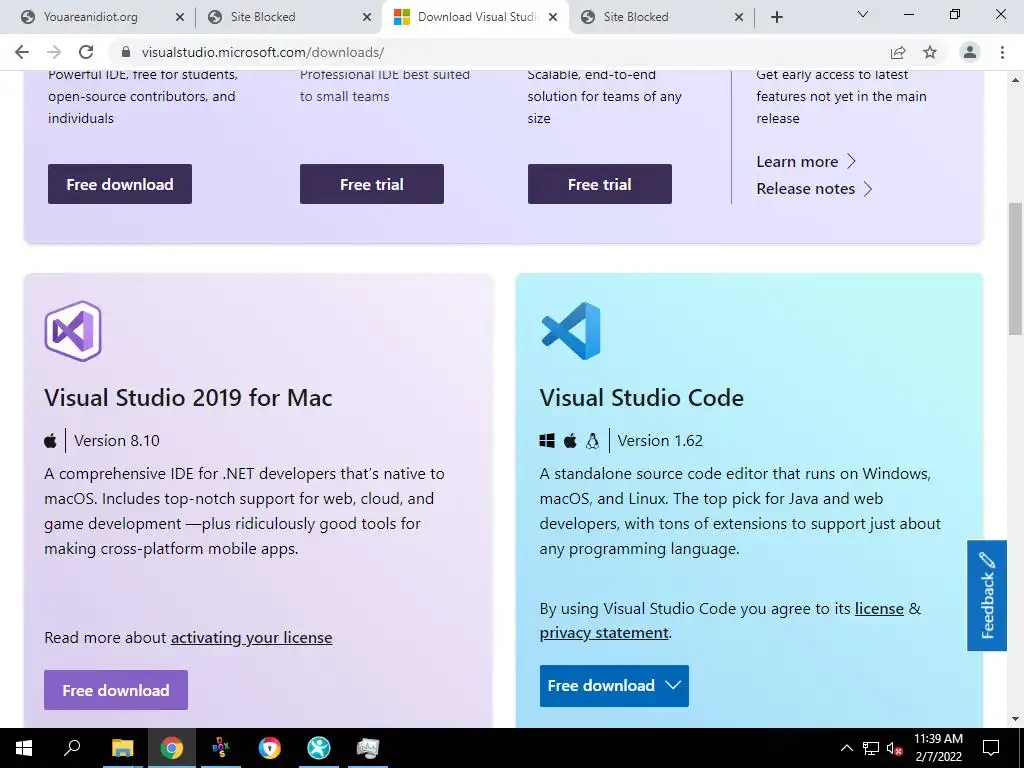The image size is (1024, 768).
Task: Reload the current page
Action: coord(86,52)
